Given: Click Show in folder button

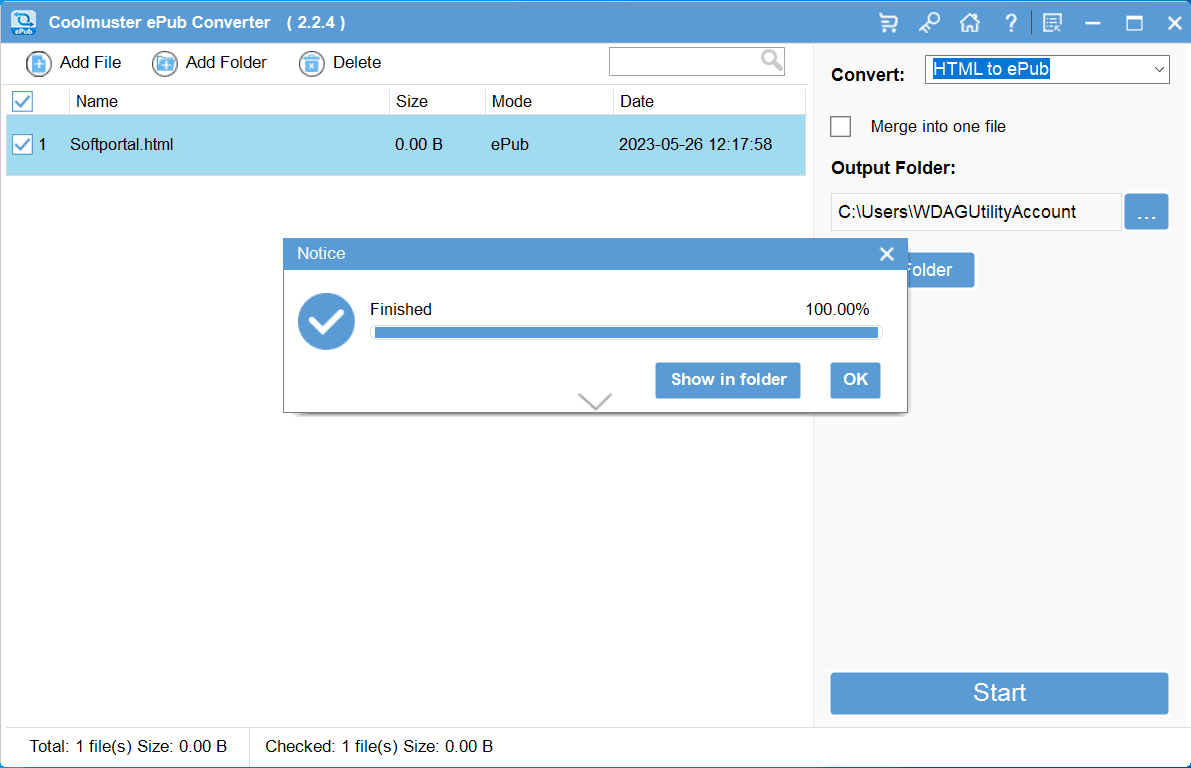Looking at the screenshot, I should pos(728,380).
